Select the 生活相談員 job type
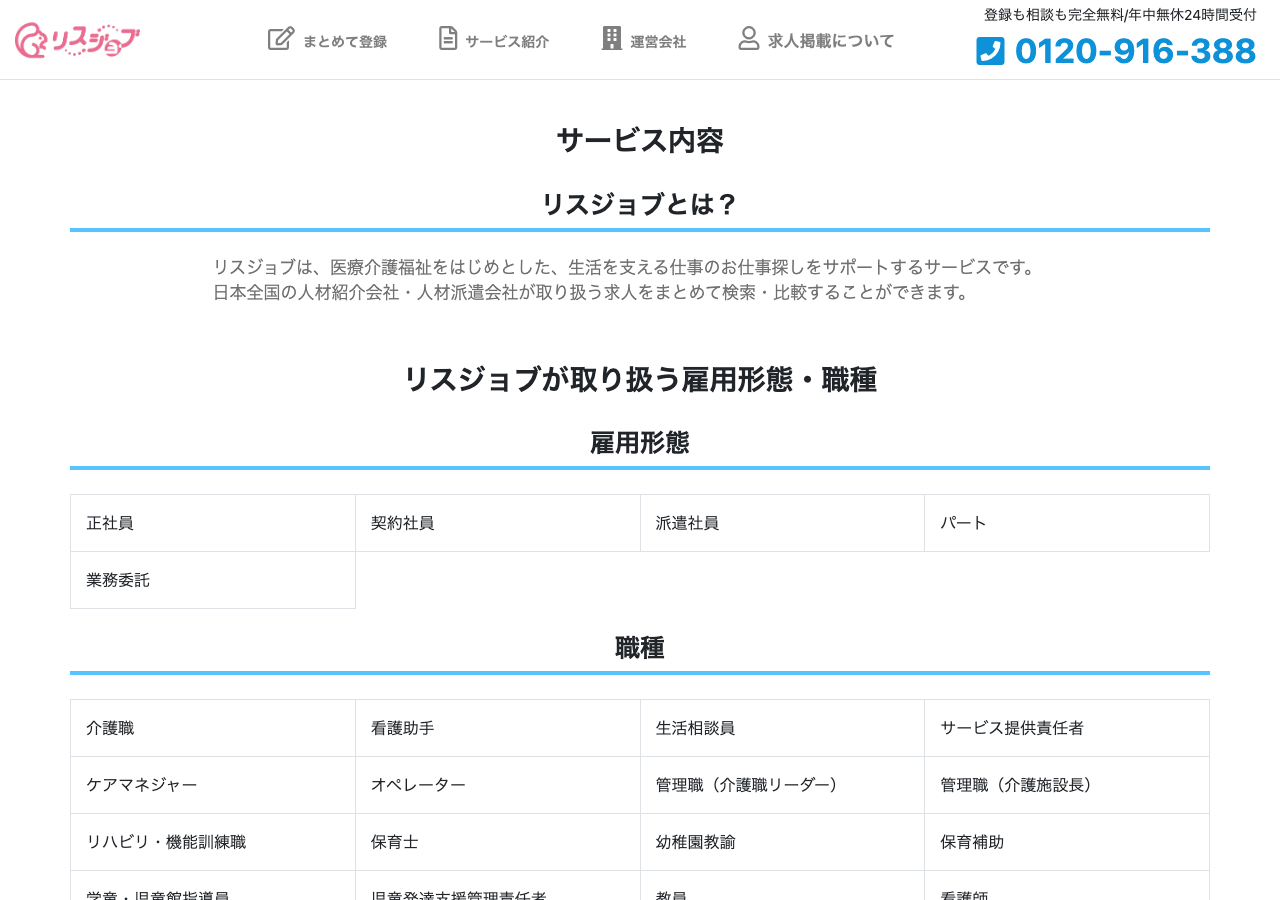Image resolution: width=1280 pixels, height=900 pixels. tap(783, 728)
